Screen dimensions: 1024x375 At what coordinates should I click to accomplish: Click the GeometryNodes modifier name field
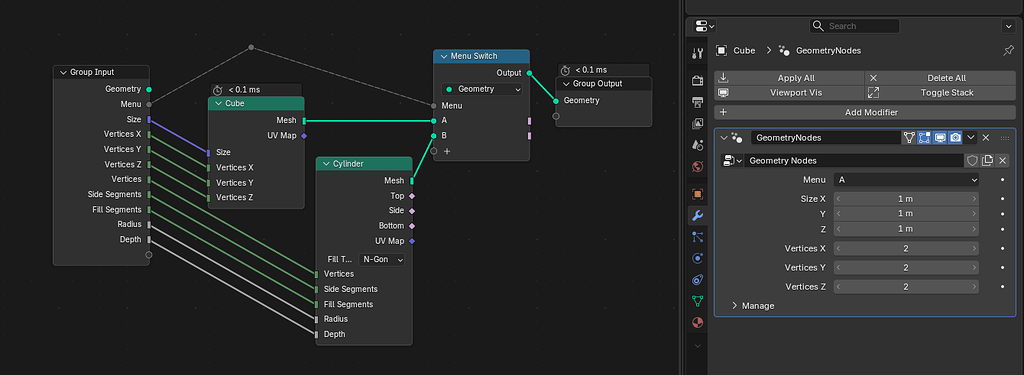825,138
